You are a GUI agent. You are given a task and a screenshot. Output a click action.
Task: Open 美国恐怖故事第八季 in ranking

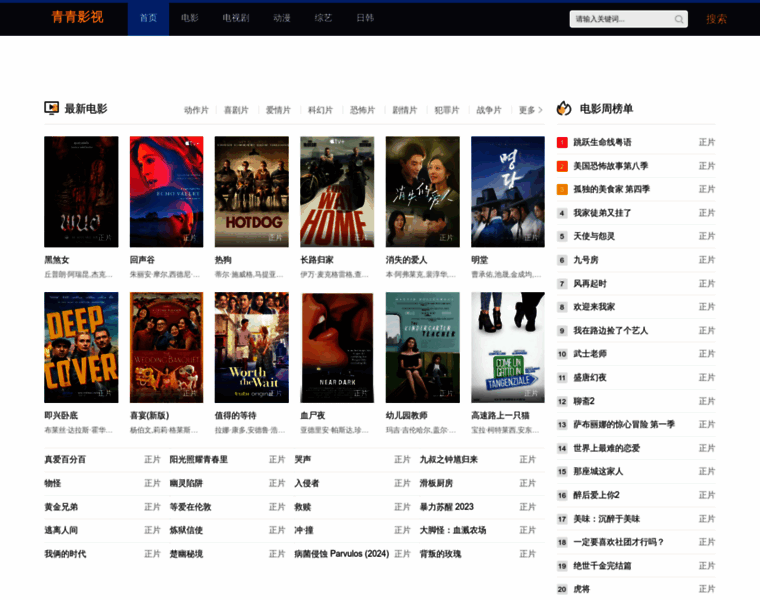tap(611, 166)
